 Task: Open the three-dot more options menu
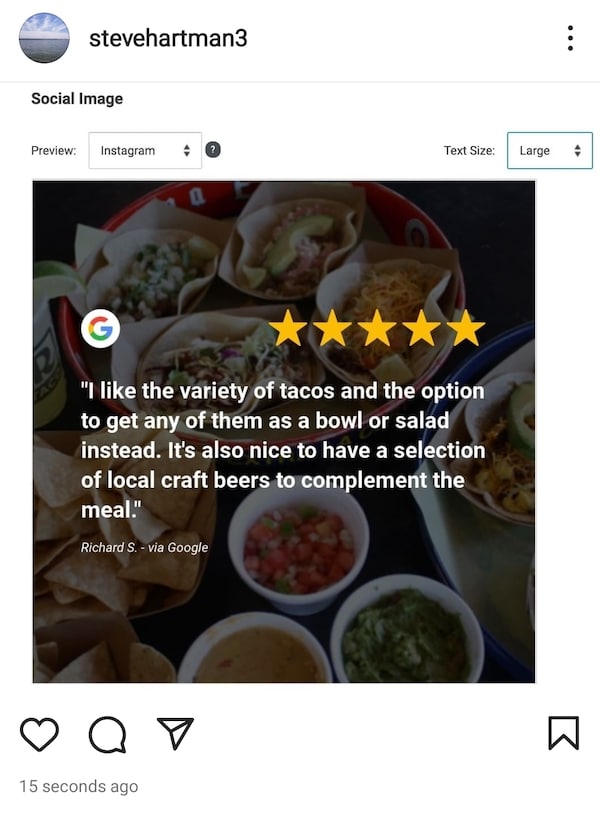click(x=570, y=38)
